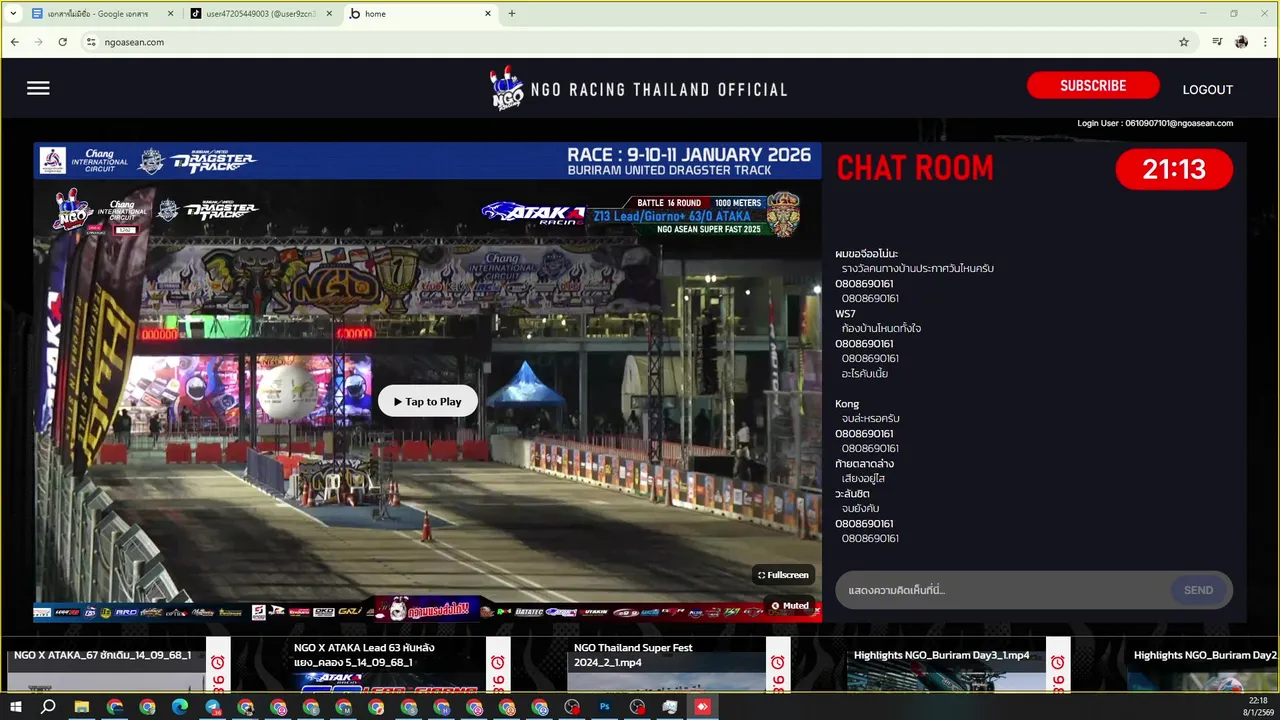The height and width of the screenshot is (720, 1280).
Task: Toggle the Muted sound button
Action: click(789, 605)
